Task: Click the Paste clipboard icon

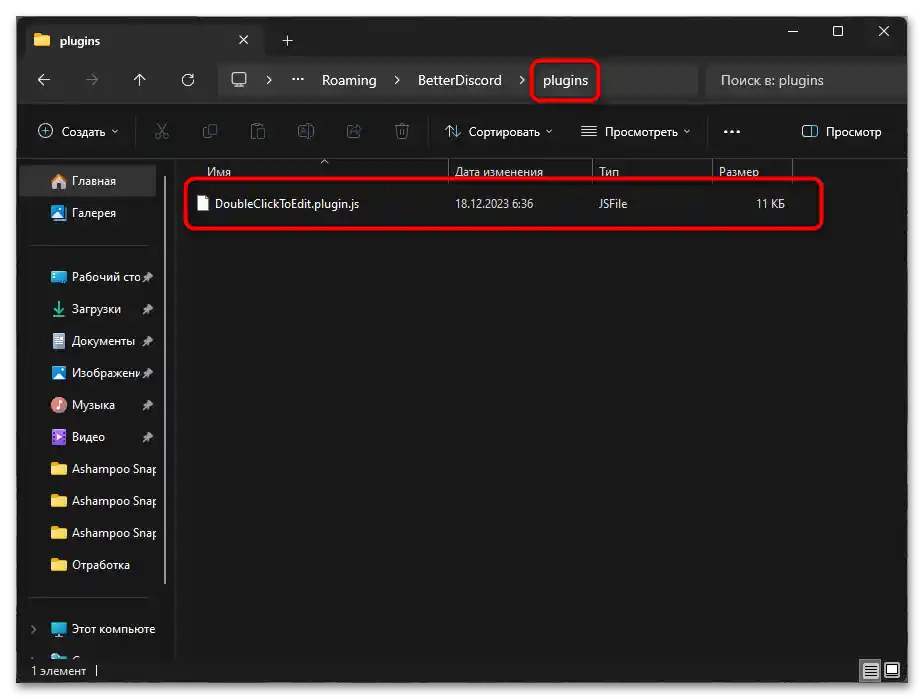Action: pyautogui.click(x=258, y=131)
